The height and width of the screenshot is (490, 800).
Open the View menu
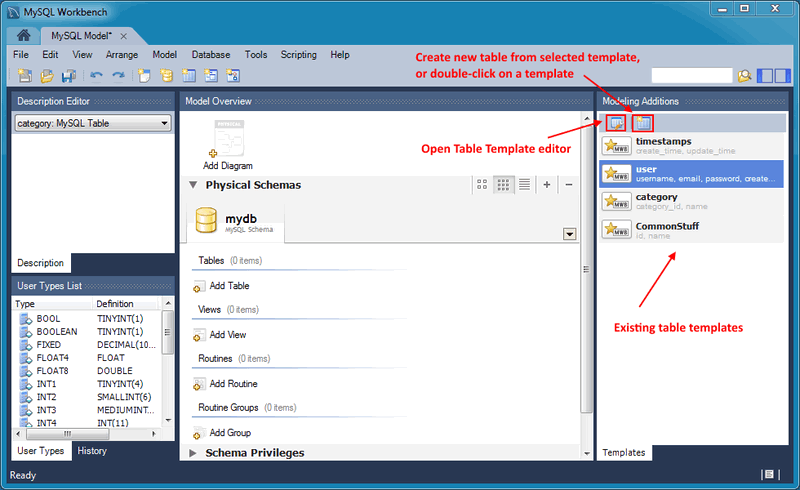pos(82,55)
